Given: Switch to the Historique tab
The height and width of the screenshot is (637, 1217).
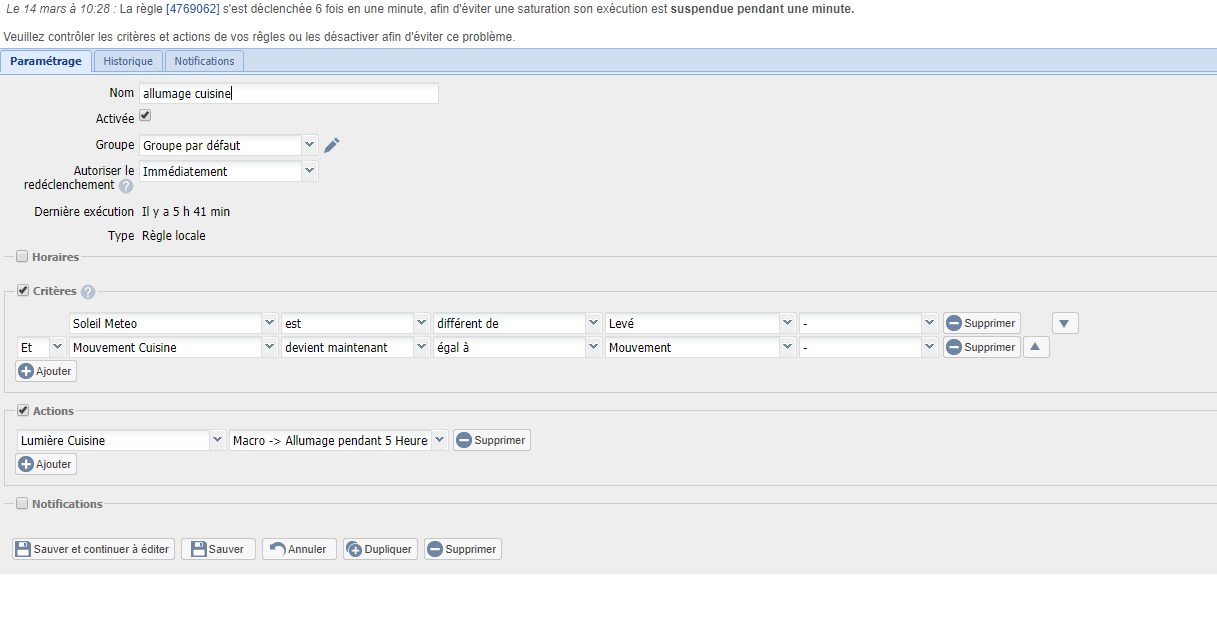Looking at the screenshot, I should [128, 61].
